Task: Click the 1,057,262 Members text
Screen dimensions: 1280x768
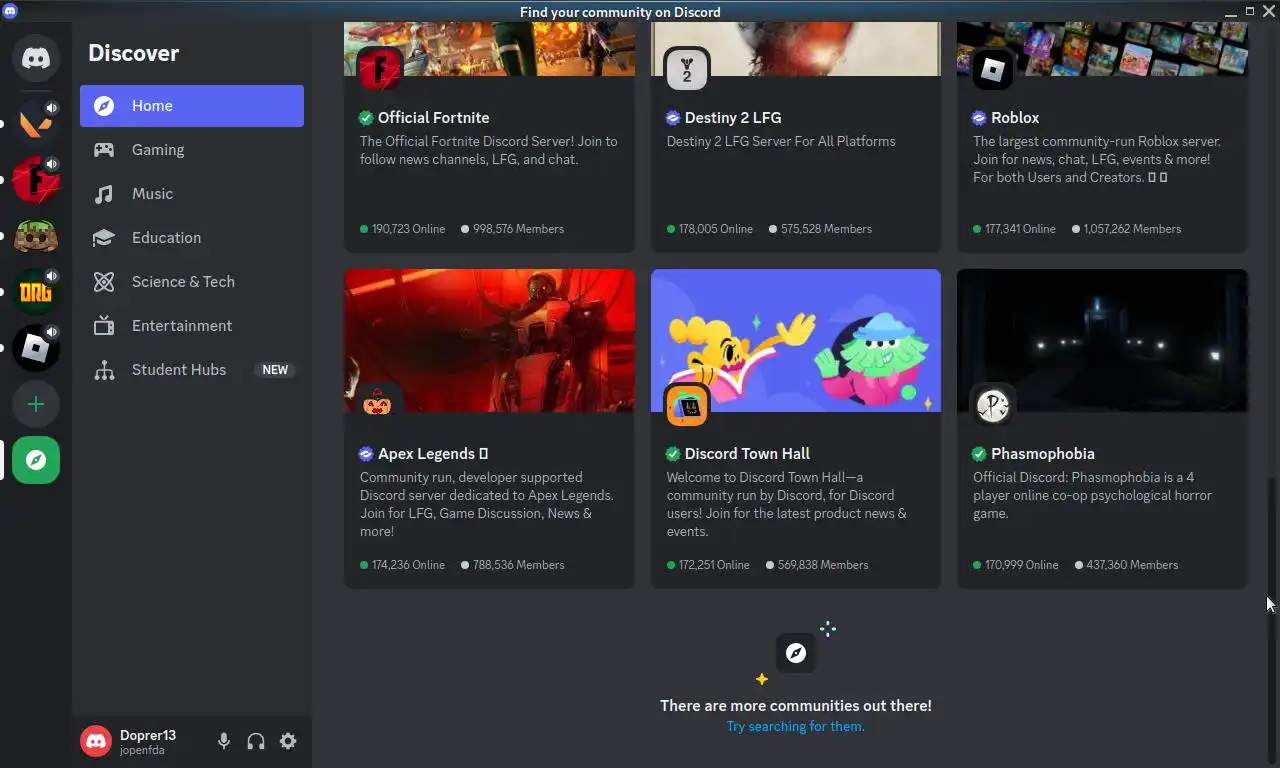Action: (x=1133, y=229)
